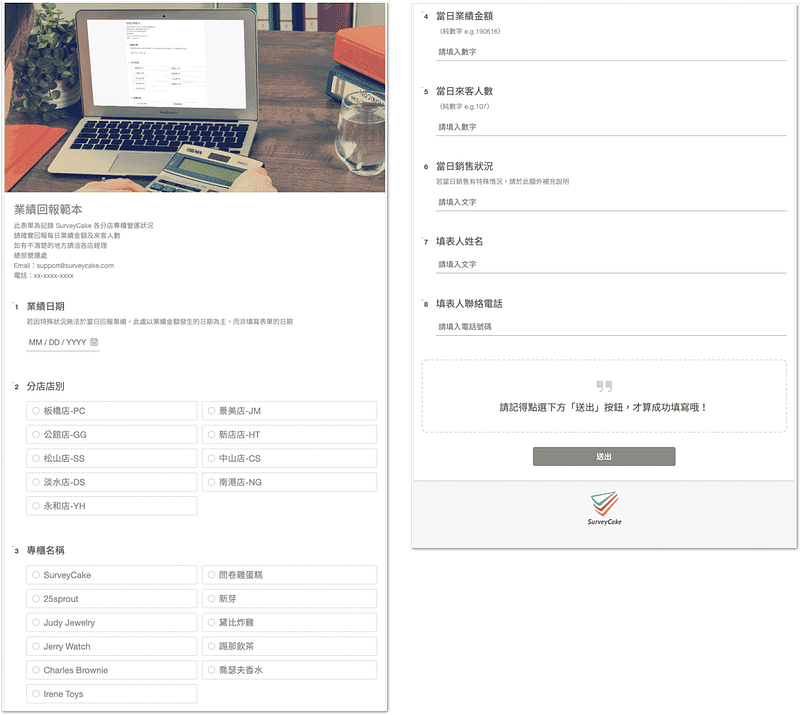
Task: Click the 當日業績金額 number input
Action: (611, 52)
